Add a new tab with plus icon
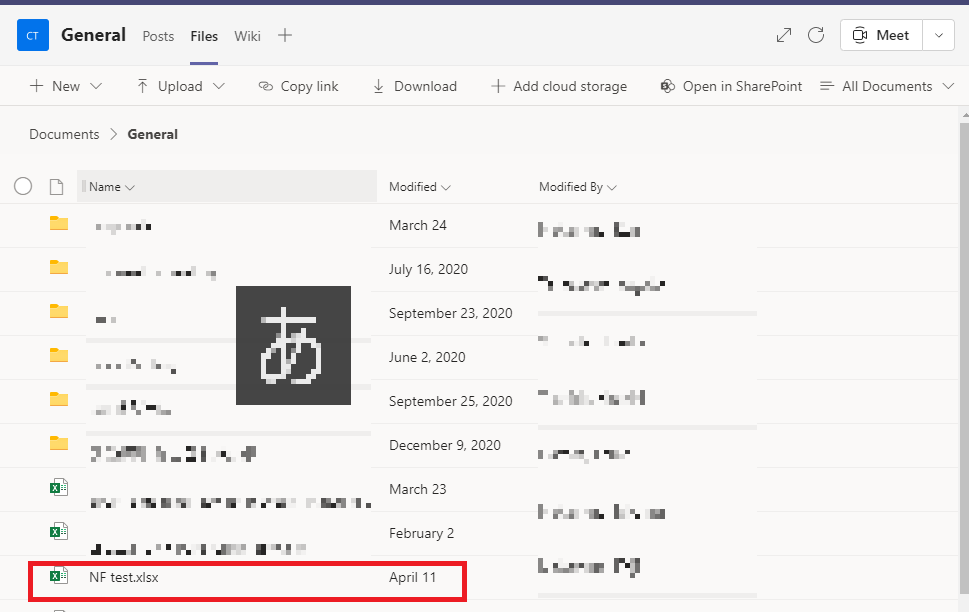Image resolution: width=969 pixels, height=612 pixels. (285, 35)
